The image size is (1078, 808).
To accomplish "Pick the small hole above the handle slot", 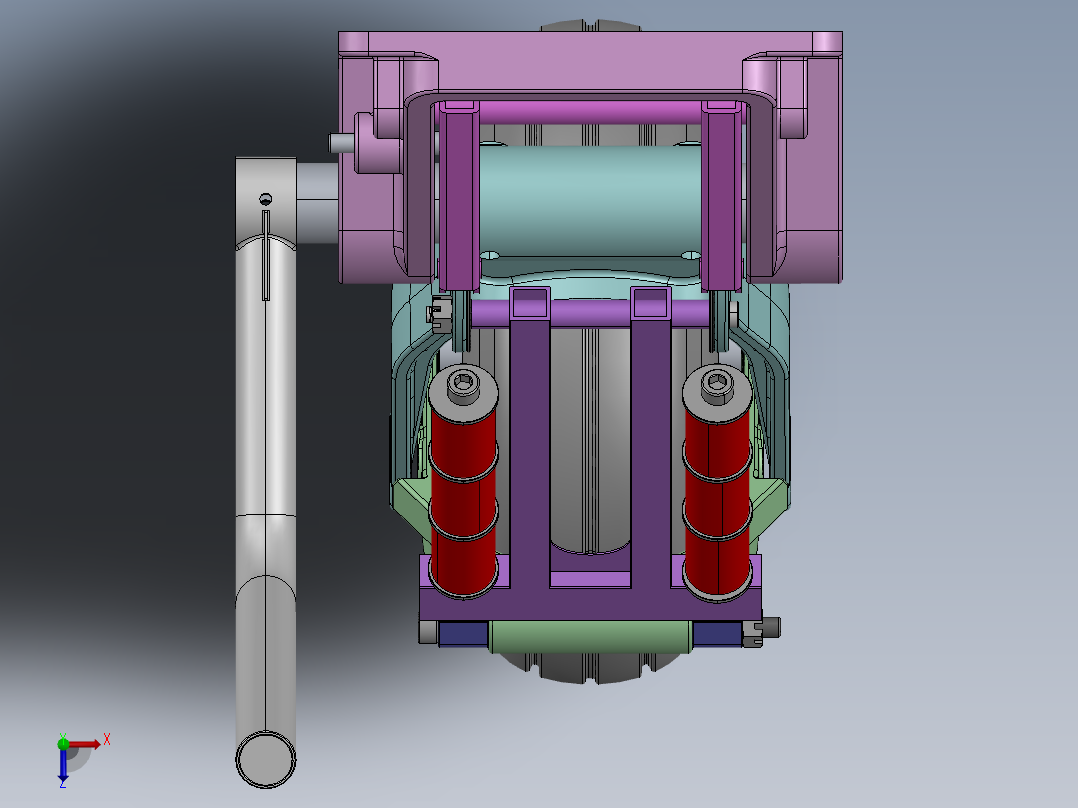I will tap(265, 199).
